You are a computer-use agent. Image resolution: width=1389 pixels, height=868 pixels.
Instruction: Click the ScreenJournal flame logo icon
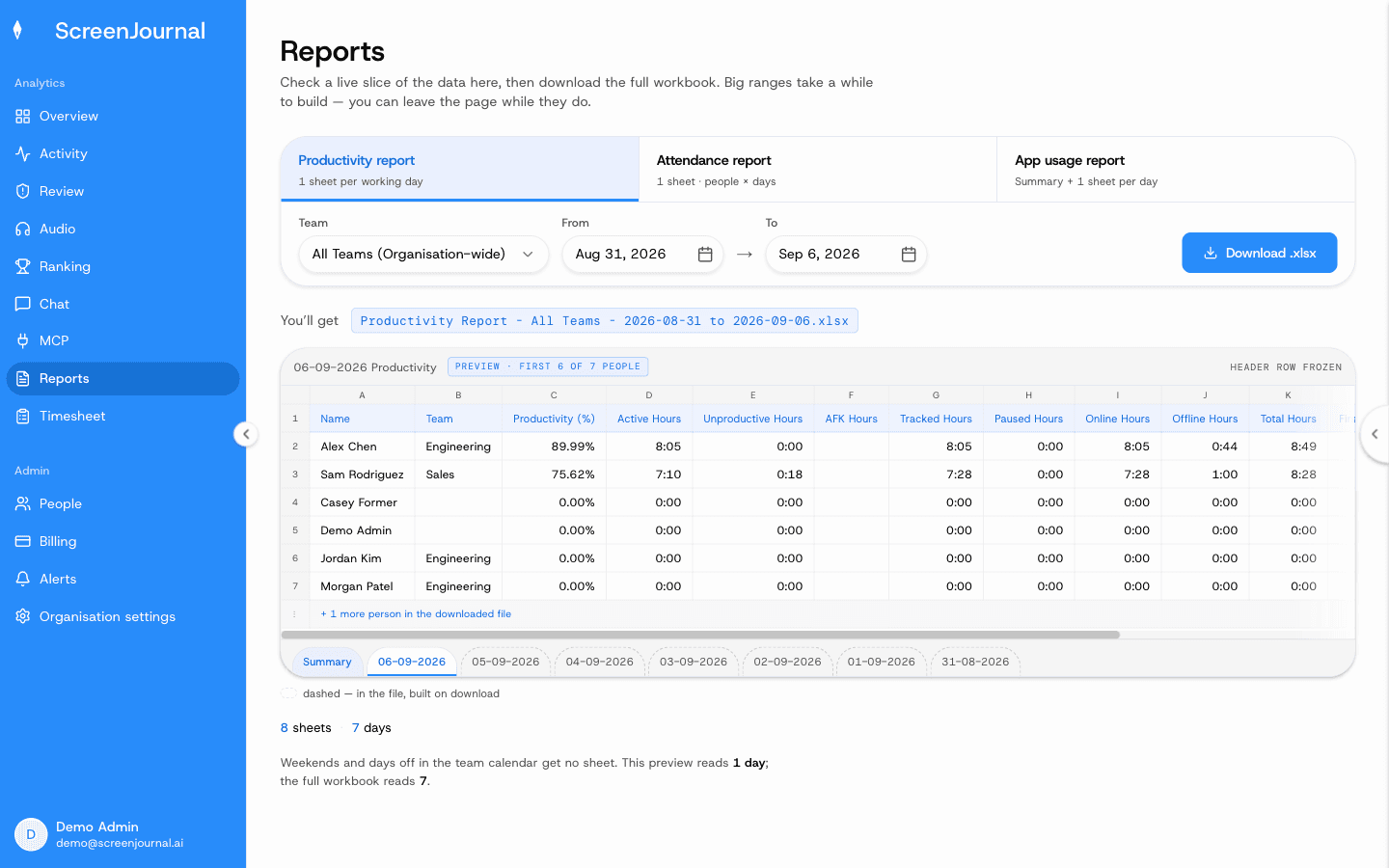coord(17,31)
